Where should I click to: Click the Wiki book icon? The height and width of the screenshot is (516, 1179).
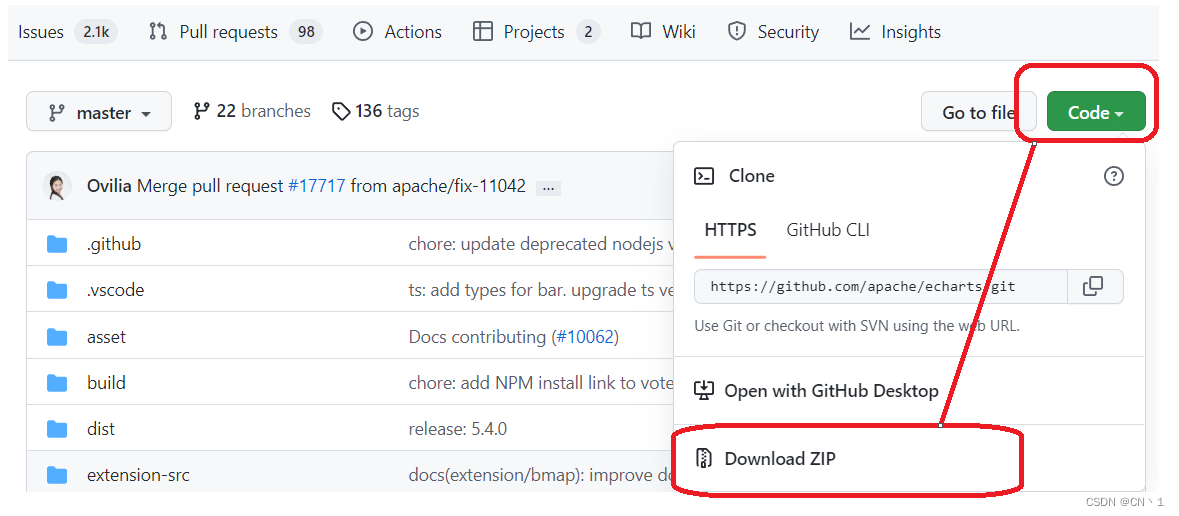coord(641,32)
